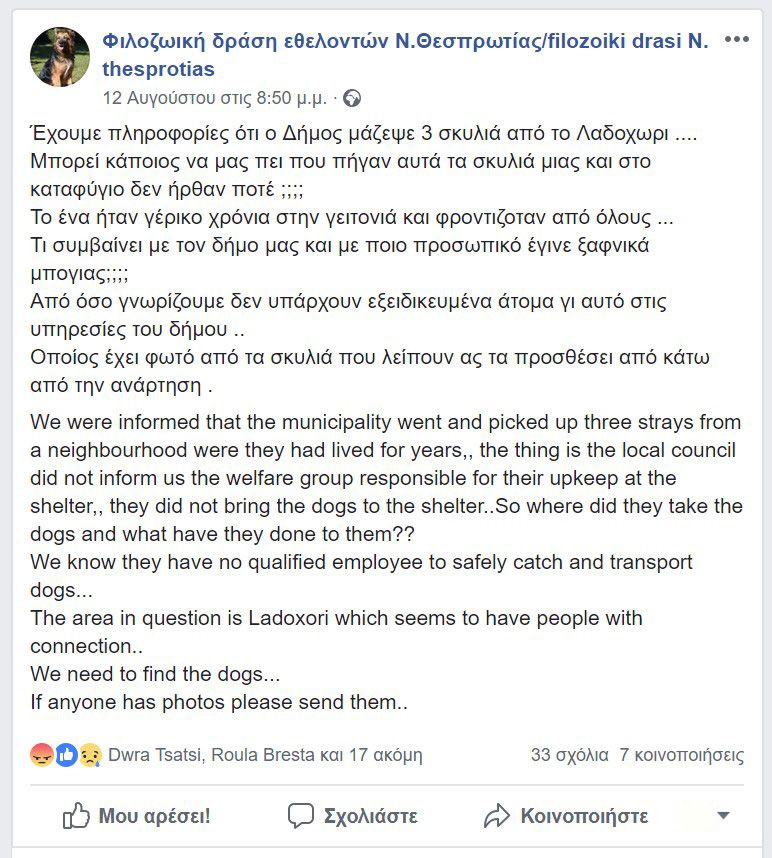Click the angry face reaction icon
772x858 pixels.
[42, 754]
